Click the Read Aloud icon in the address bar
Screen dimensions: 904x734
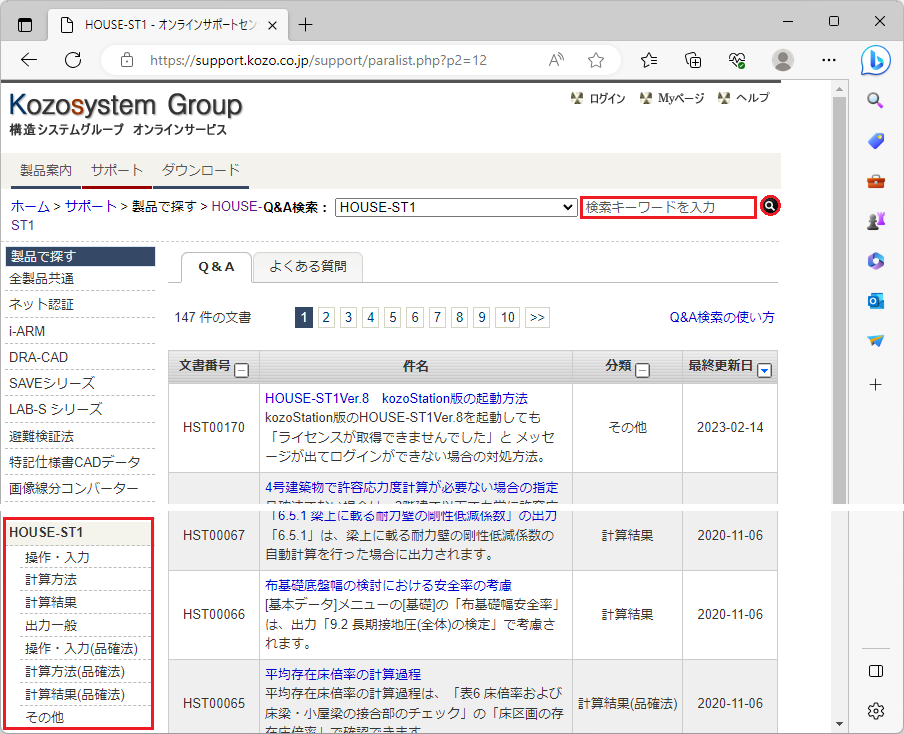(x=557, y=60)
